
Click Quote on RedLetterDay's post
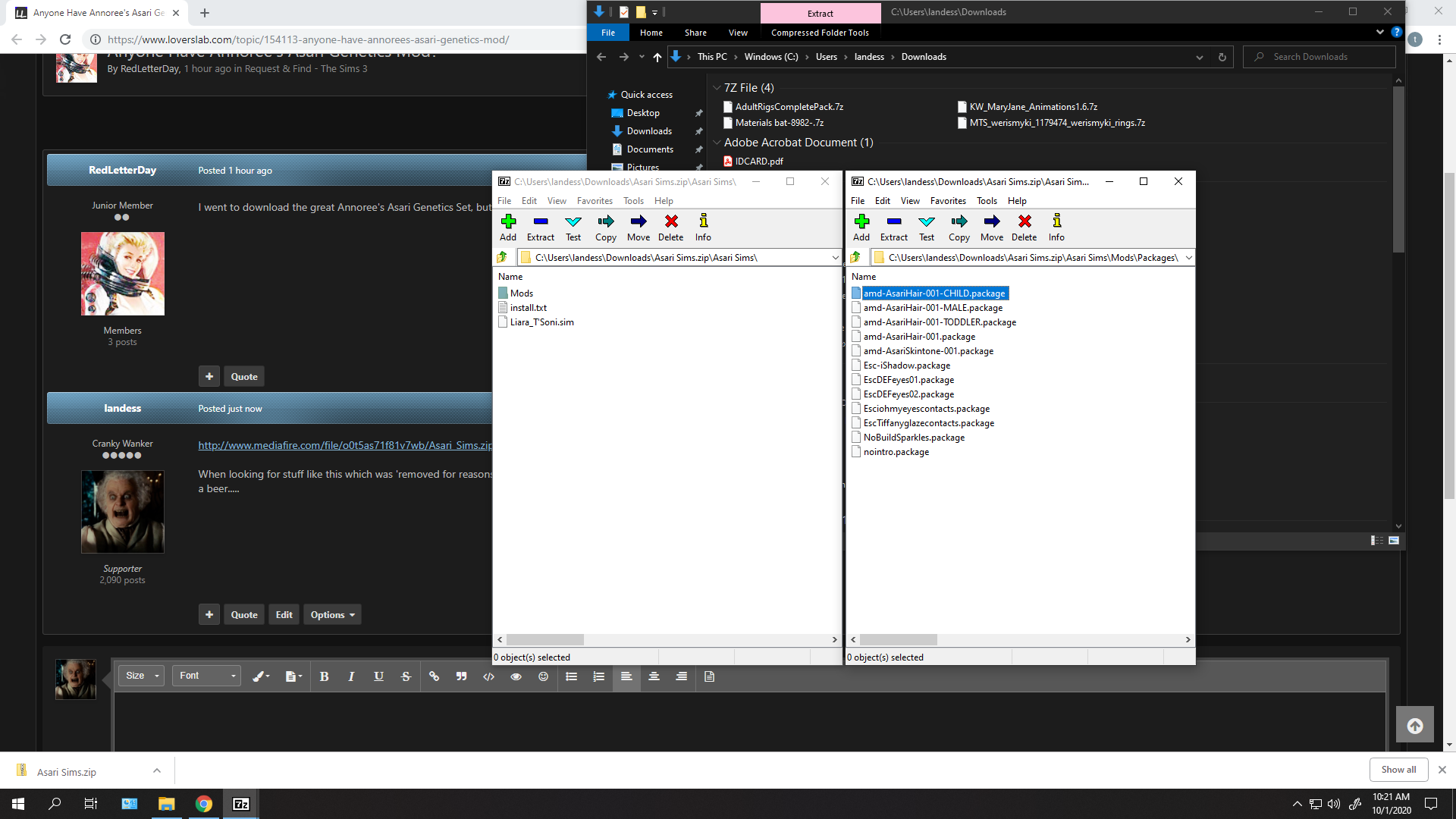coord(244,377)
